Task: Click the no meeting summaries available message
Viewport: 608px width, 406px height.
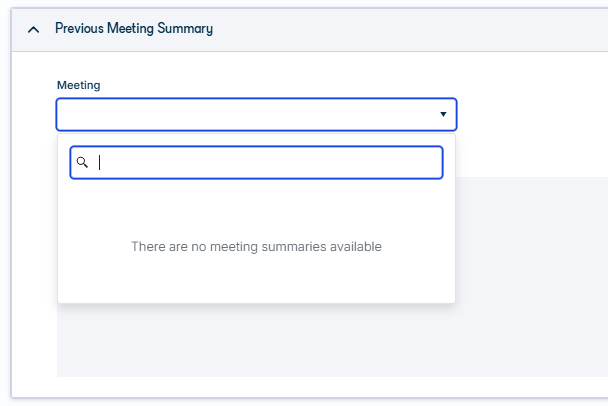Action: (x=256, y=247)
